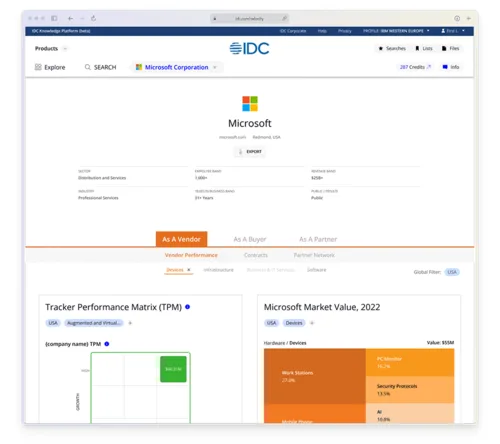Image resolution: width=500 pixels, height=444 pixels.
Task: Click the Microsoft four-color logo
Action: 250,104
